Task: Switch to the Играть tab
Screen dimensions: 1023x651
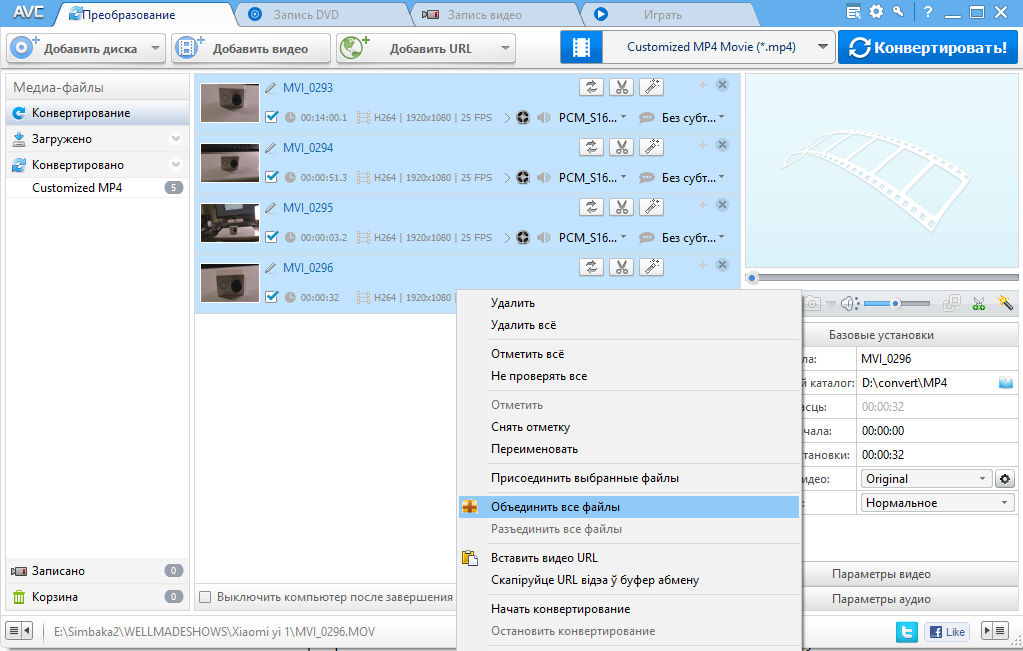Action: [x=669, y=14]
